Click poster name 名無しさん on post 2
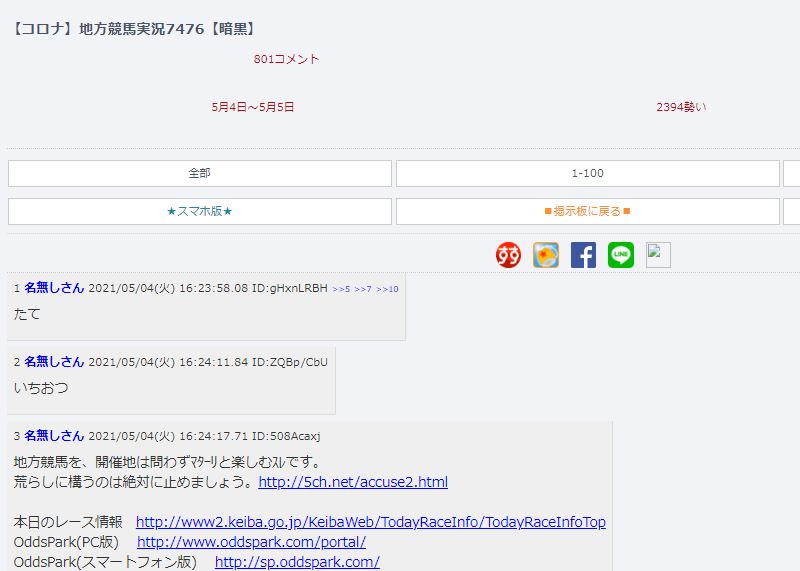This screenshot has width=800, height=571. (54, 362)
